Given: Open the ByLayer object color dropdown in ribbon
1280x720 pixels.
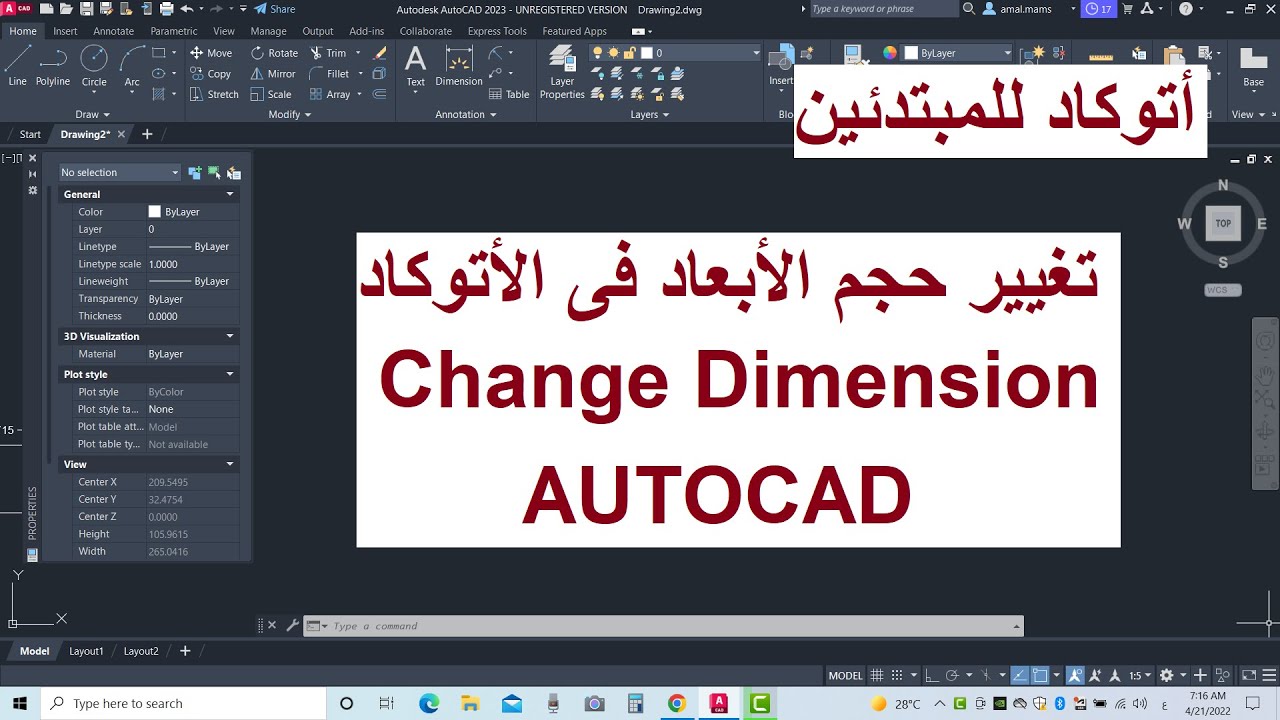Looking at the screenshot, I should point(958,52).
